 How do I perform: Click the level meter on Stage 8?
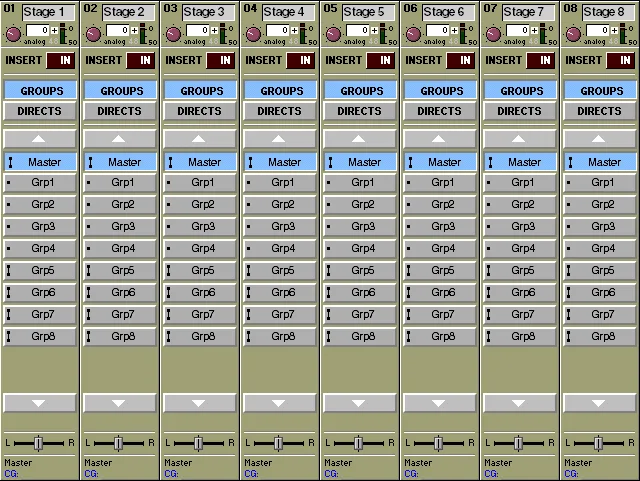click(x=623, y=33)
